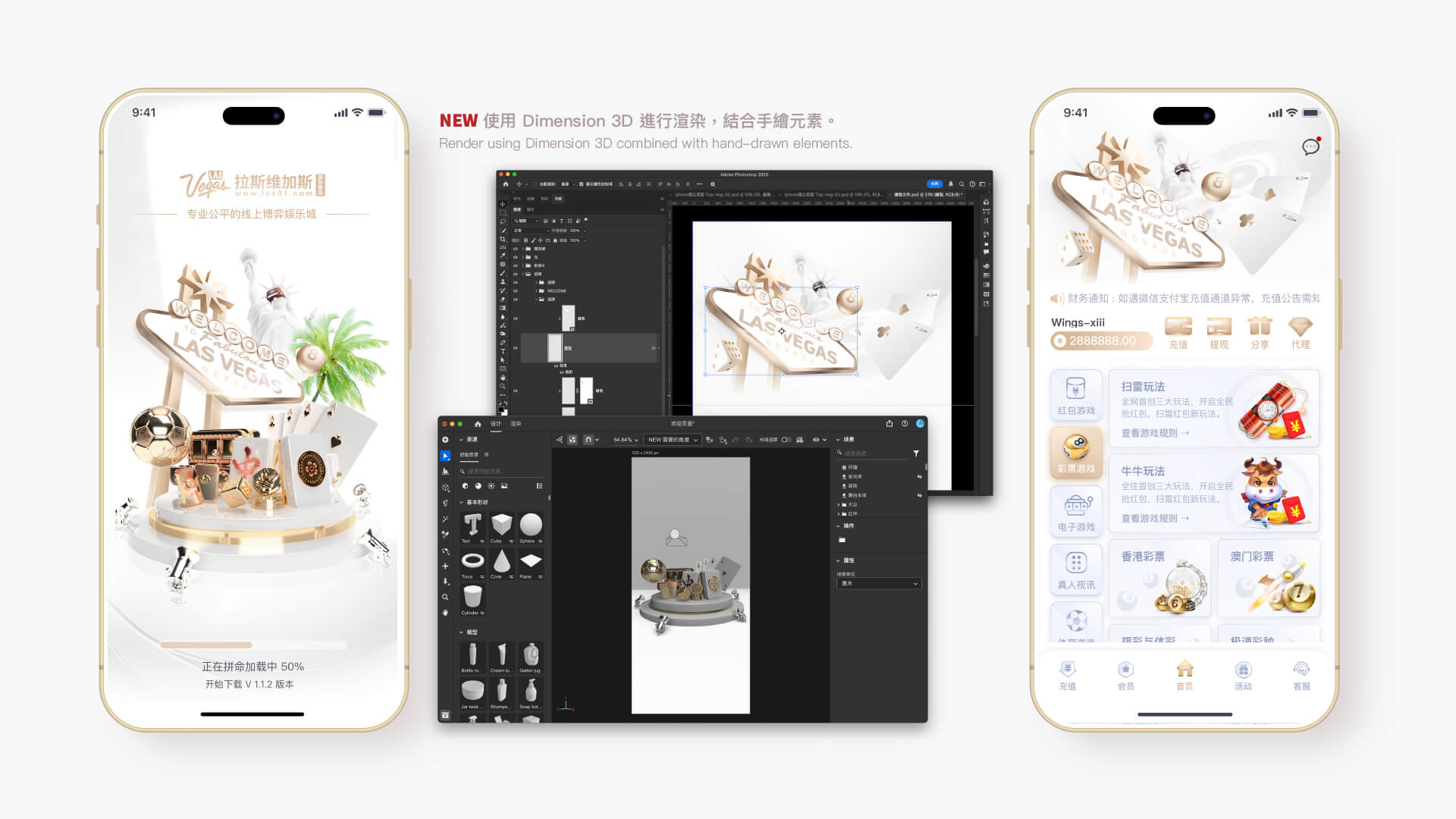Viewport: 1456px width, 819px height.
Task: Open the units dropdown under 属性
Action: [879, 583]
